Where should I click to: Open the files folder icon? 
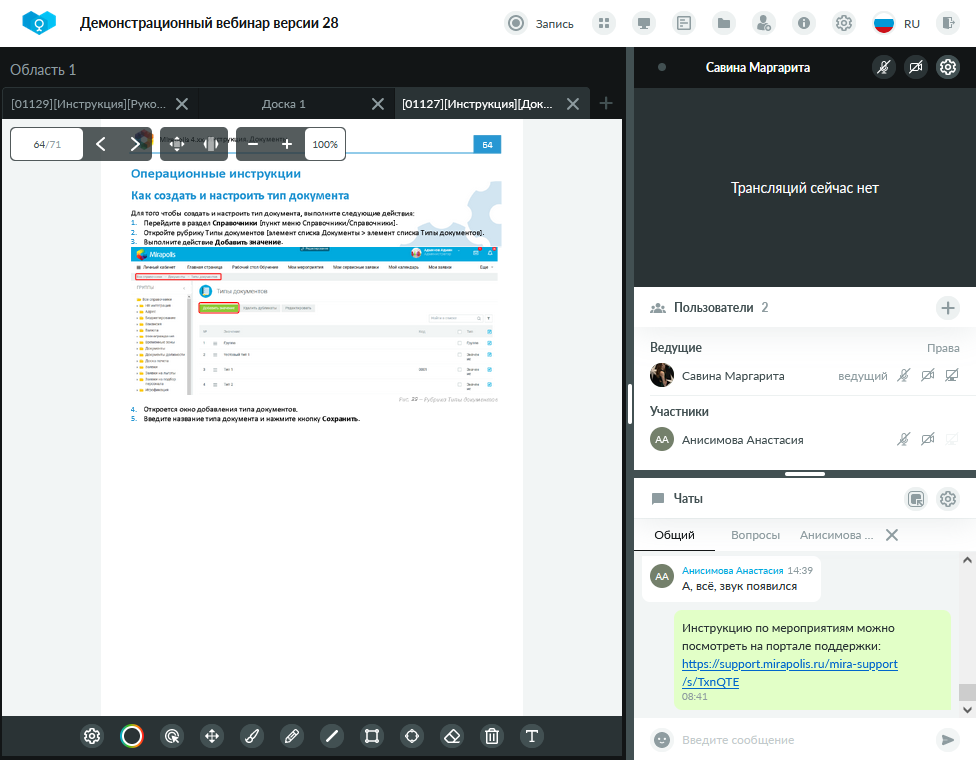click(x=723, y=24)
